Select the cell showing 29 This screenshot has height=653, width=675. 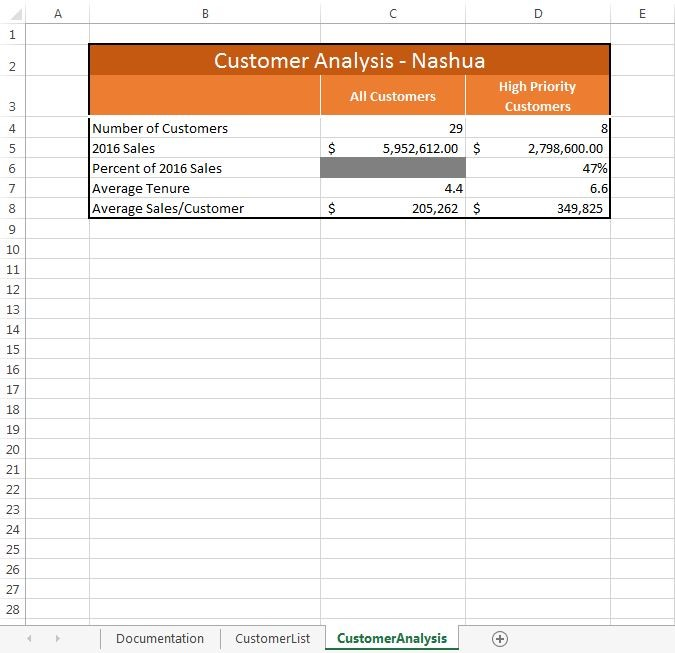click(x=393, y=128)
